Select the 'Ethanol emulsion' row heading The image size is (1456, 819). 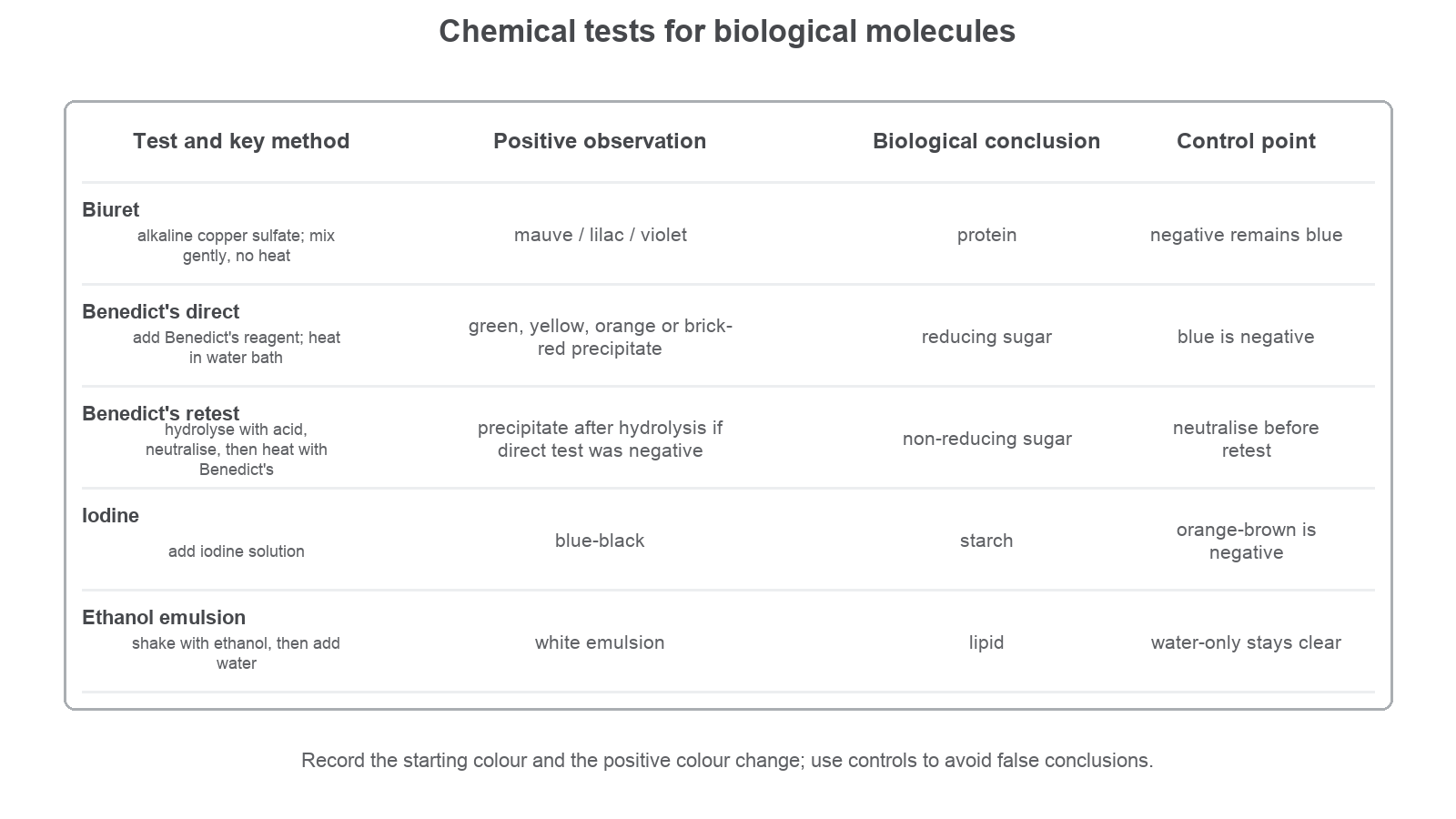164,618
